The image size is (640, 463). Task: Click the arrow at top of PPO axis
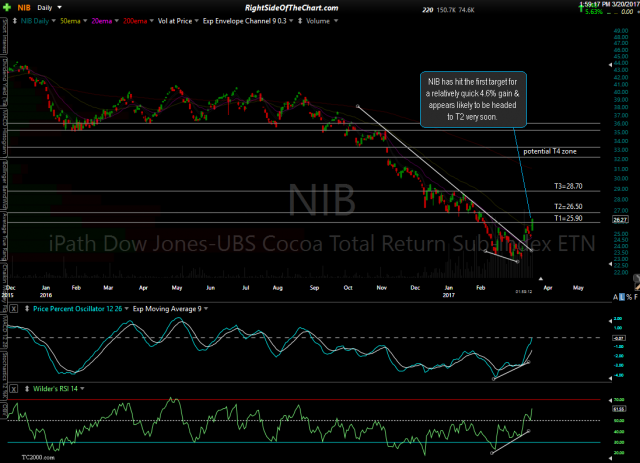[610, 321]
